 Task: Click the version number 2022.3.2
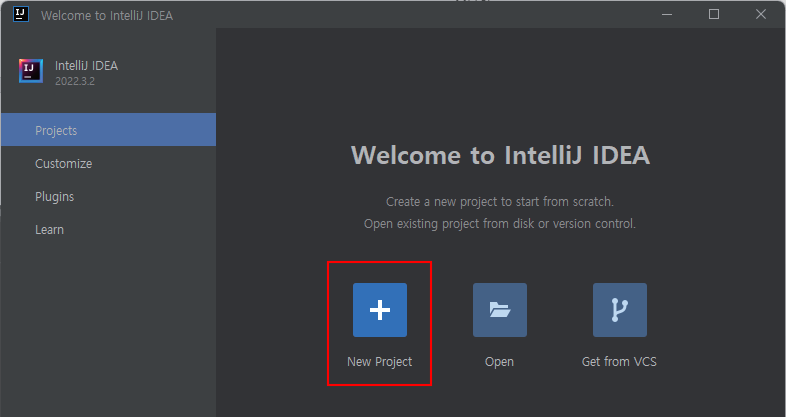(75, 81)
